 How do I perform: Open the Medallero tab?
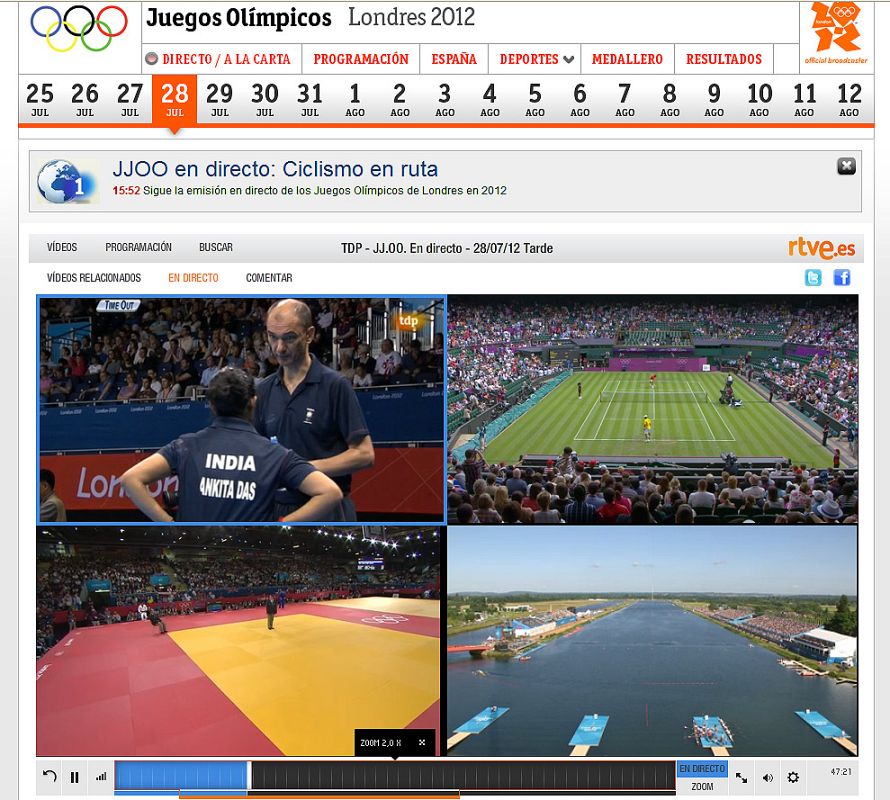[x=627, y=59]
